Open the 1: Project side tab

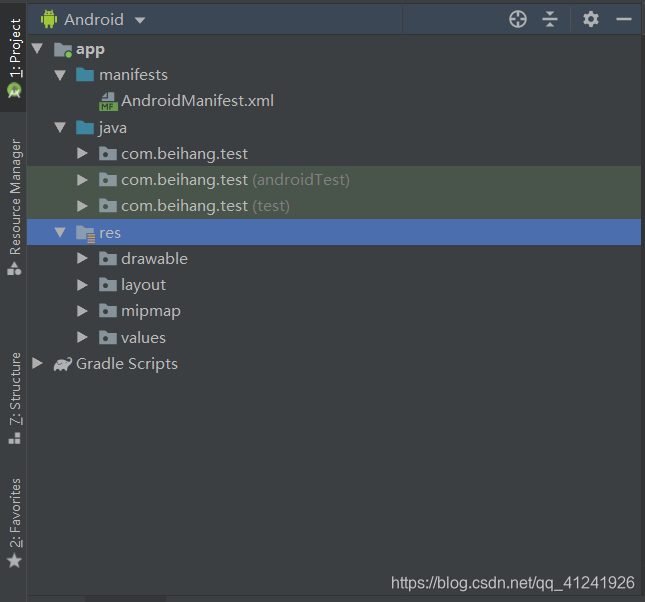point(14,57)
